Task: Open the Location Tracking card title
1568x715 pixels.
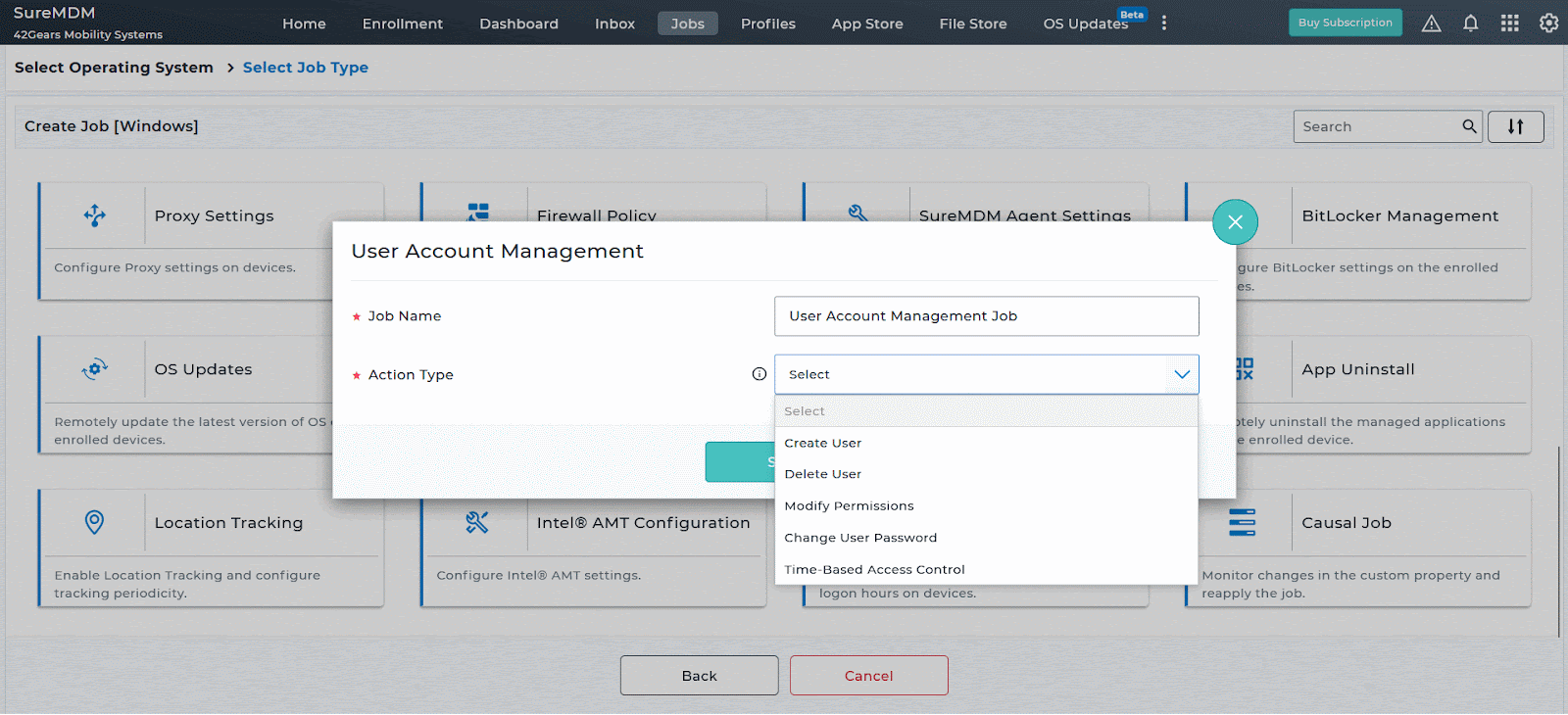Action: point(228,523)
